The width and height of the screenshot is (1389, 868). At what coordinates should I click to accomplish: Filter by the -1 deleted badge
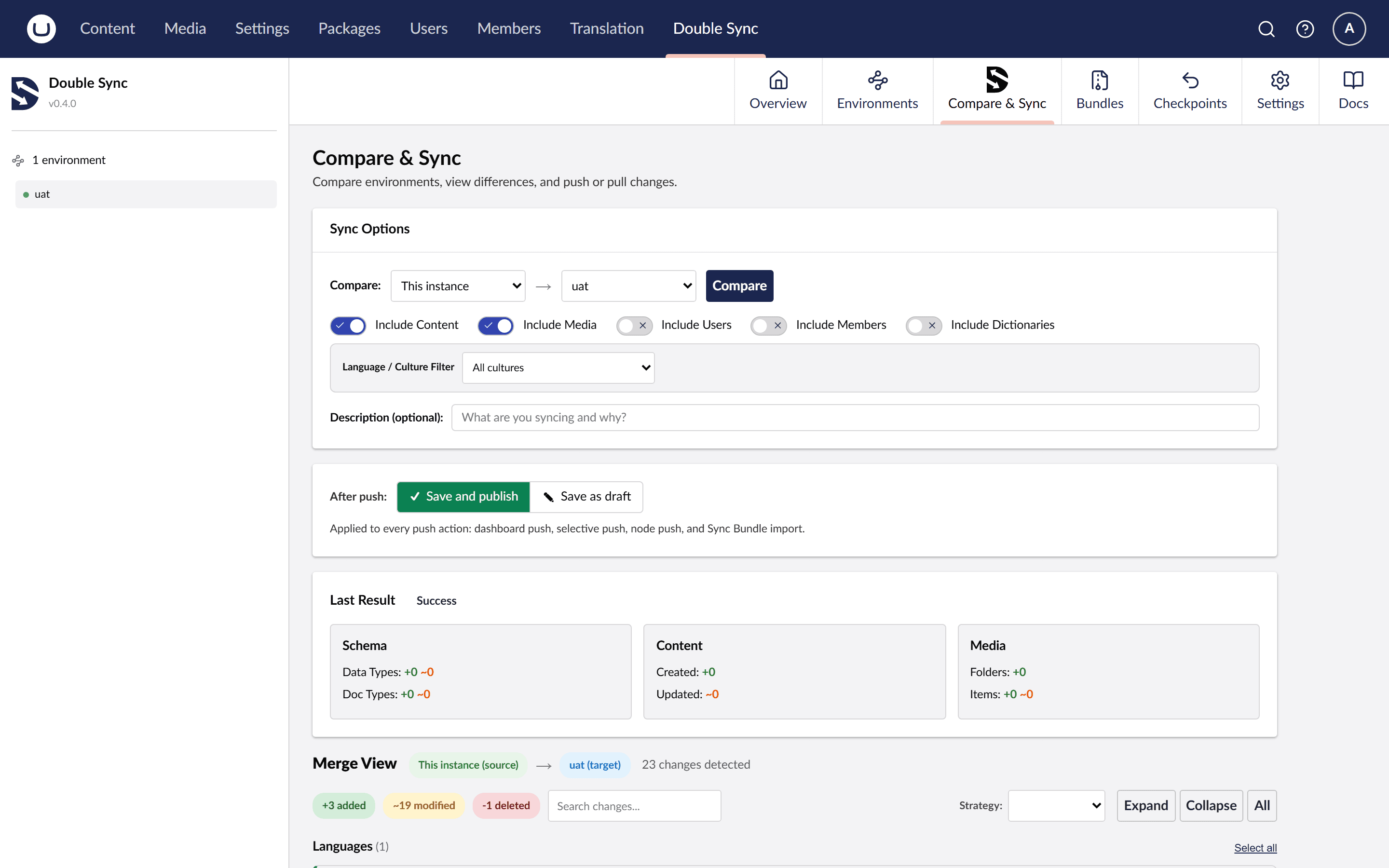506,805
